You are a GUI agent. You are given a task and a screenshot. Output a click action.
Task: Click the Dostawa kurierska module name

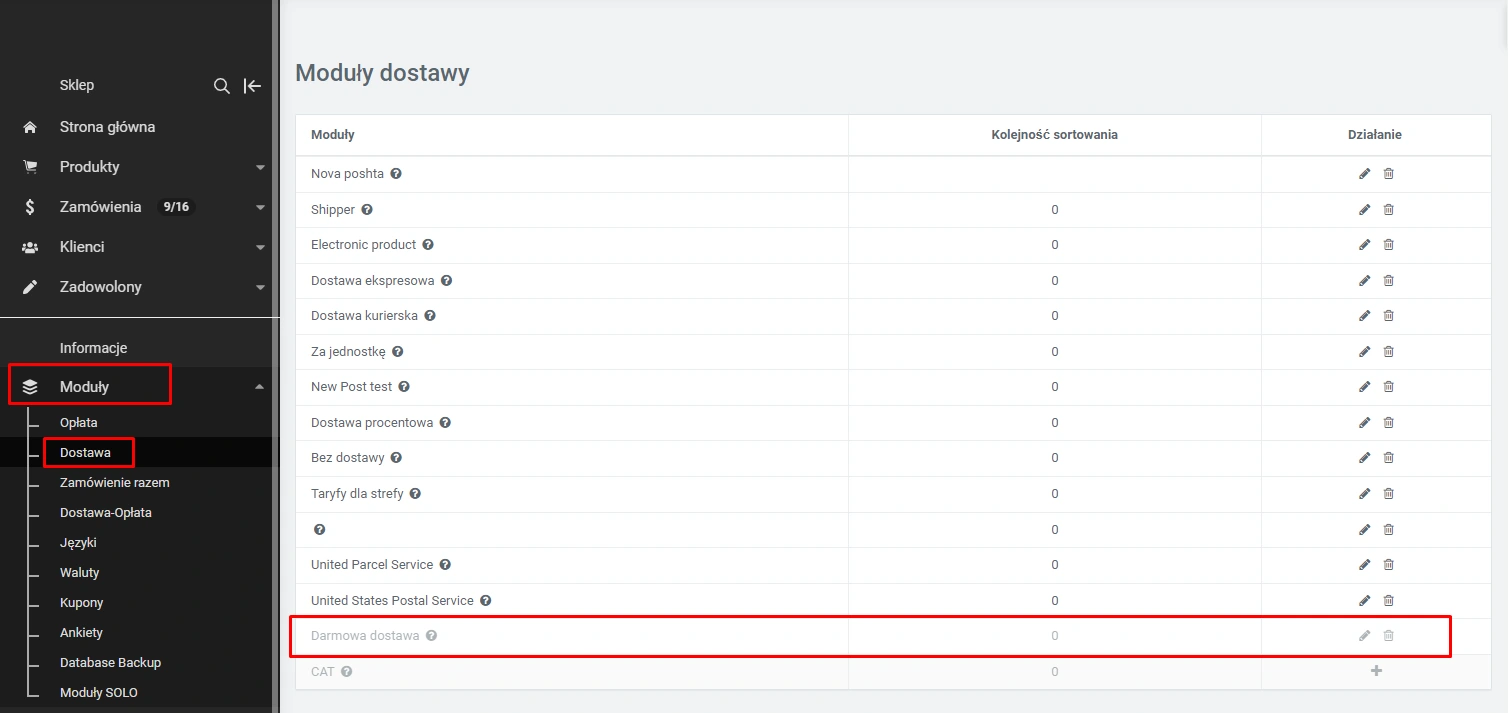pos(364,316)
